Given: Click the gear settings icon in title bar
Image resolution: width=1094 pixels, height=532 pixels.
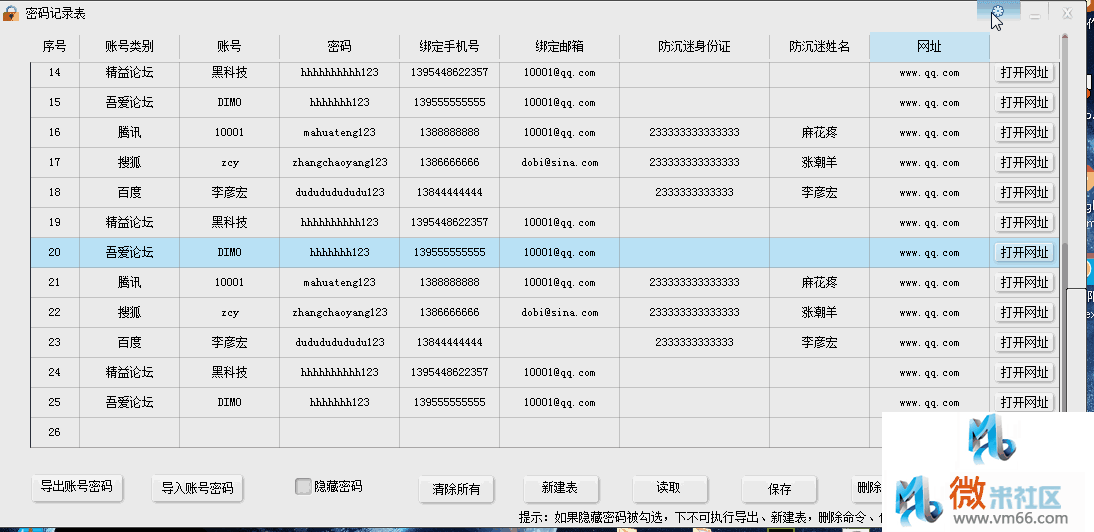Looking at the screenshot, I should (998, 12).
